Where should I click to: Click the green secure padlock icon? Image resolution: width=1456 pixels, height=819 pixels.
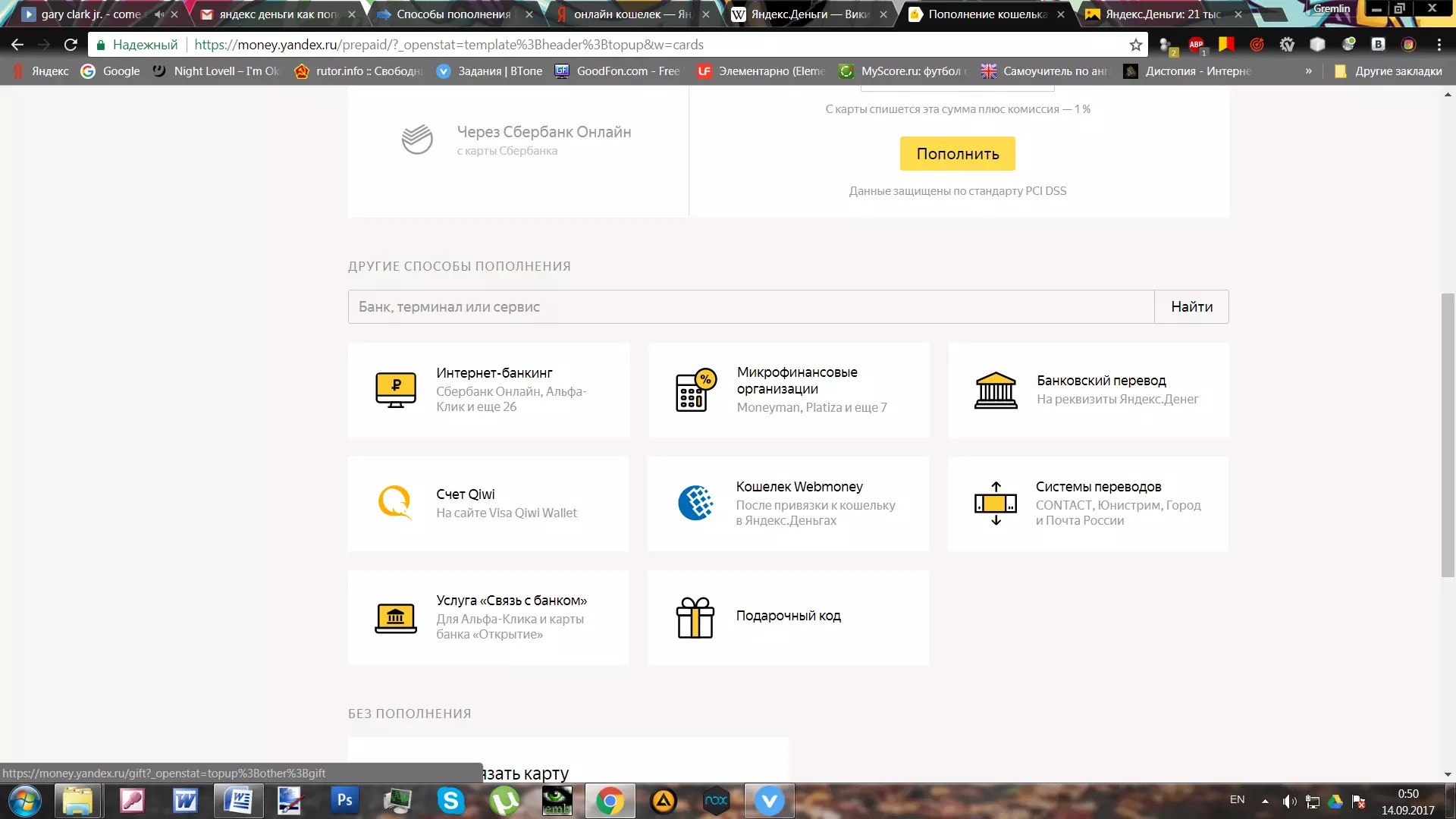coord(100,45)
